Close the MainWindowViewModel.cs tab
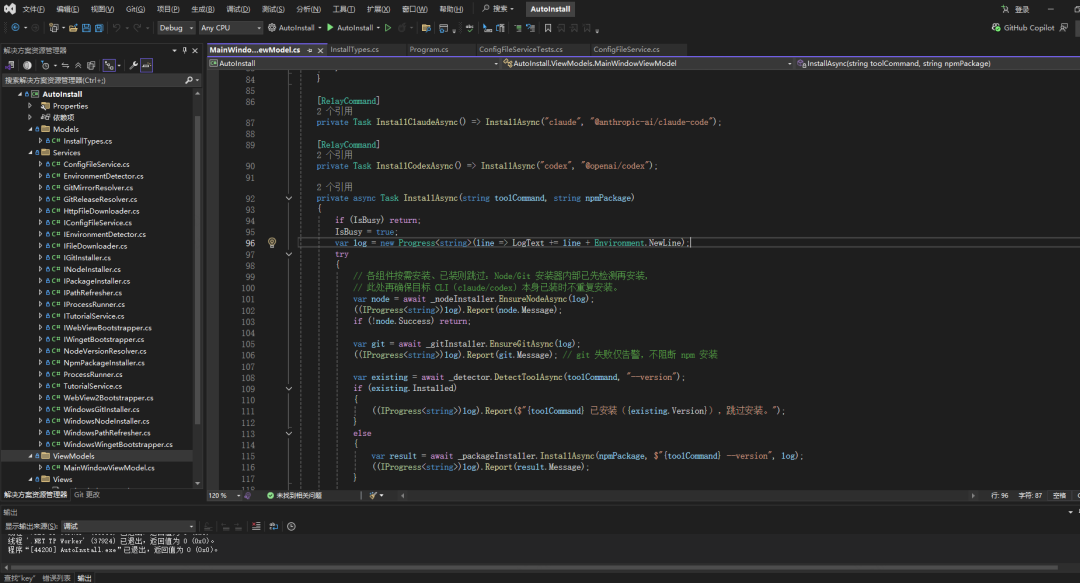This screenshot has height=583, width=1080. [x=320, y=50]
